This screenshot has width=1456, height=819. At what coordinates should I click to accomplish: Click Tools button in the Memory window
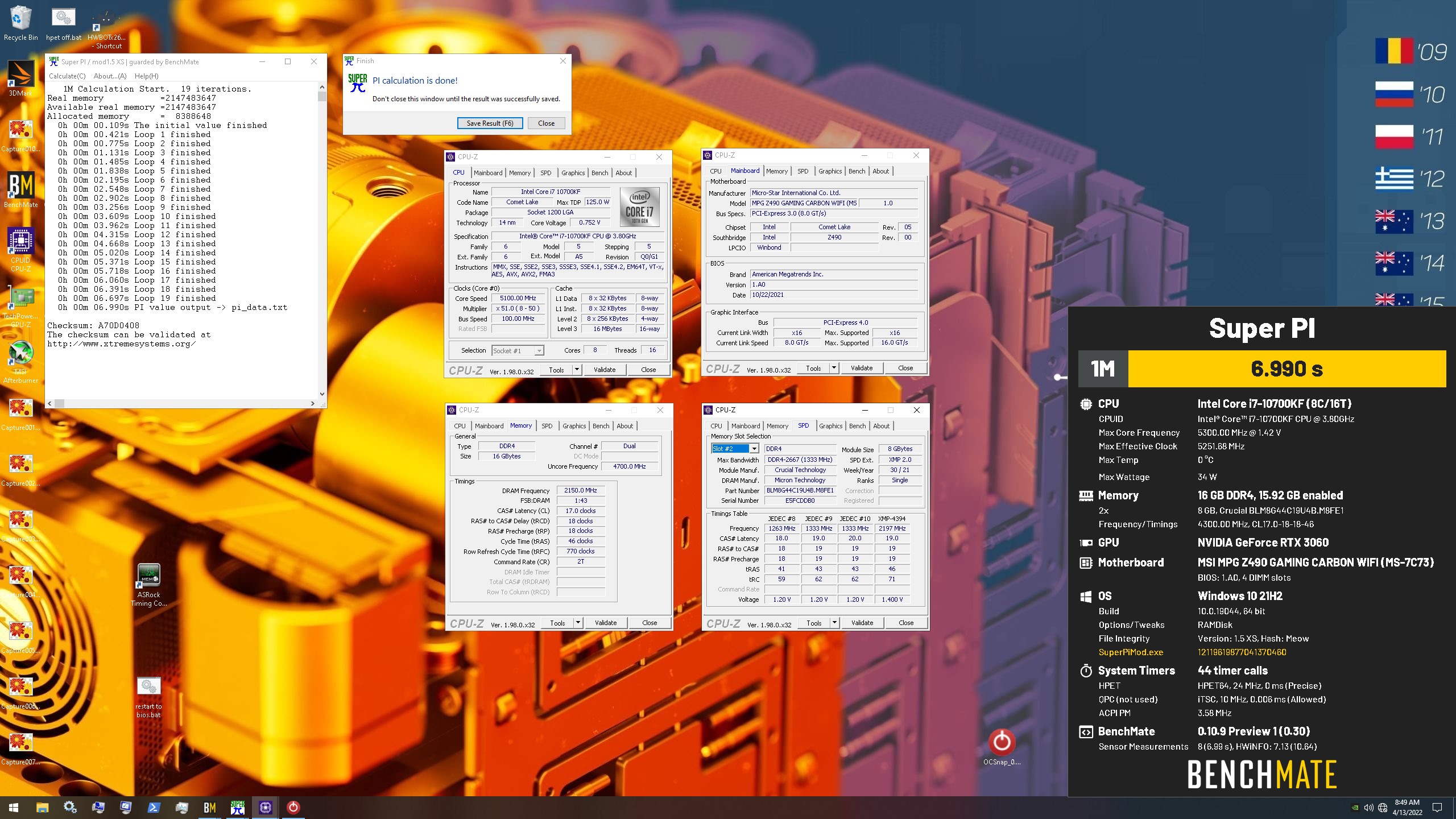(x=558, y=623)
